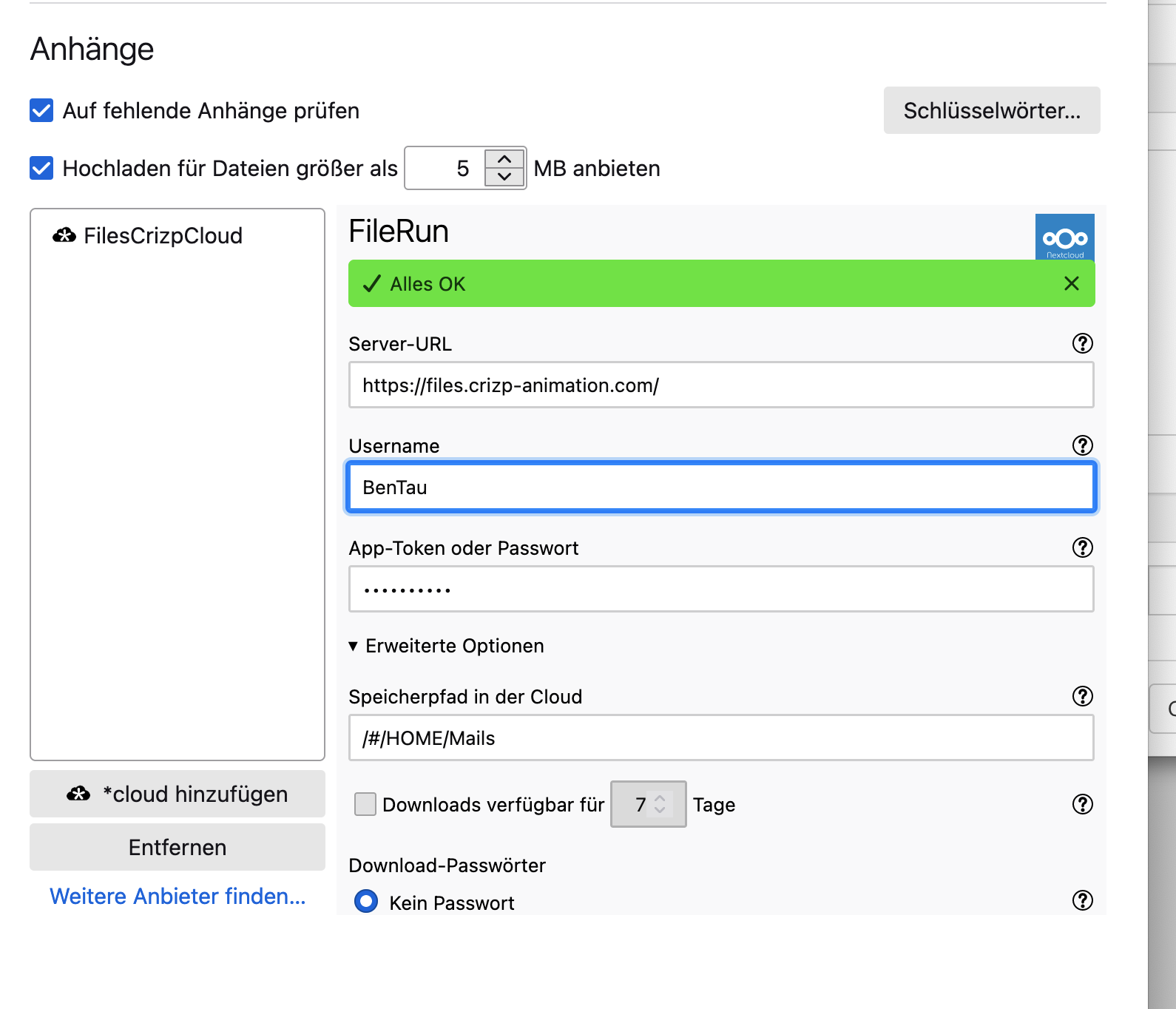This screenshot has height=1009, width=1176.
Task: Focus the Speicherpfad in der Cloud field
Action: (721, 738)
